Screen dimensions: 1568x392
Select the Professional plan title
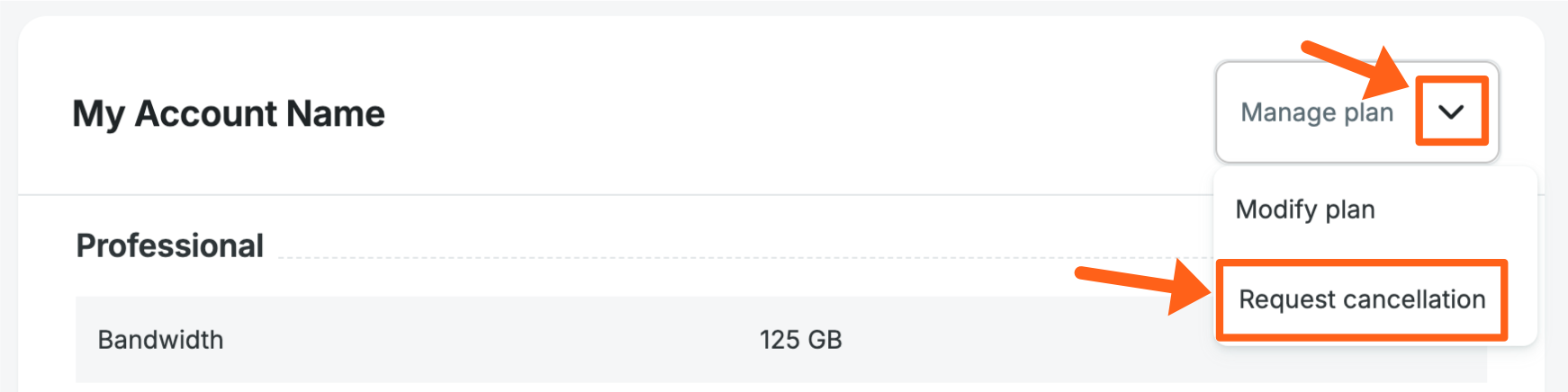170,245
